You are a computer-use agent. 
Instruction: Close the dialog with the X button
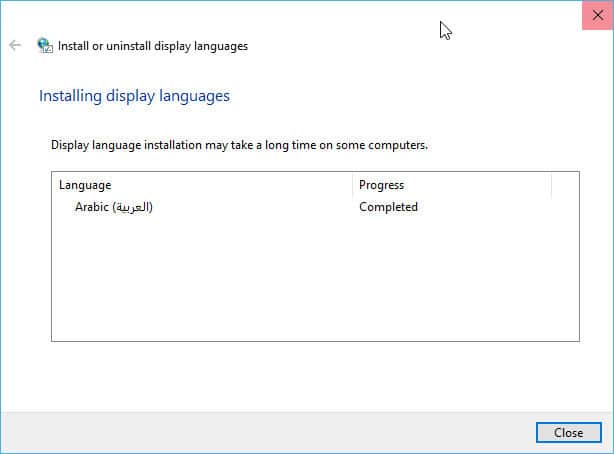(x=598, y=15)
